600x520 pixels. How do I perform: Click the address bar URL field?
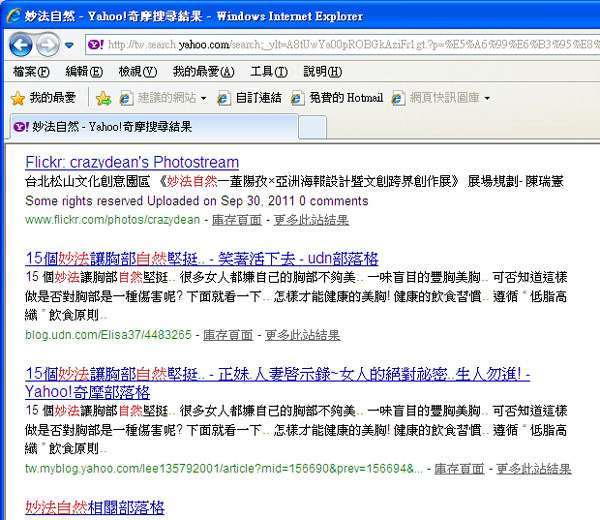click(342, 45)
